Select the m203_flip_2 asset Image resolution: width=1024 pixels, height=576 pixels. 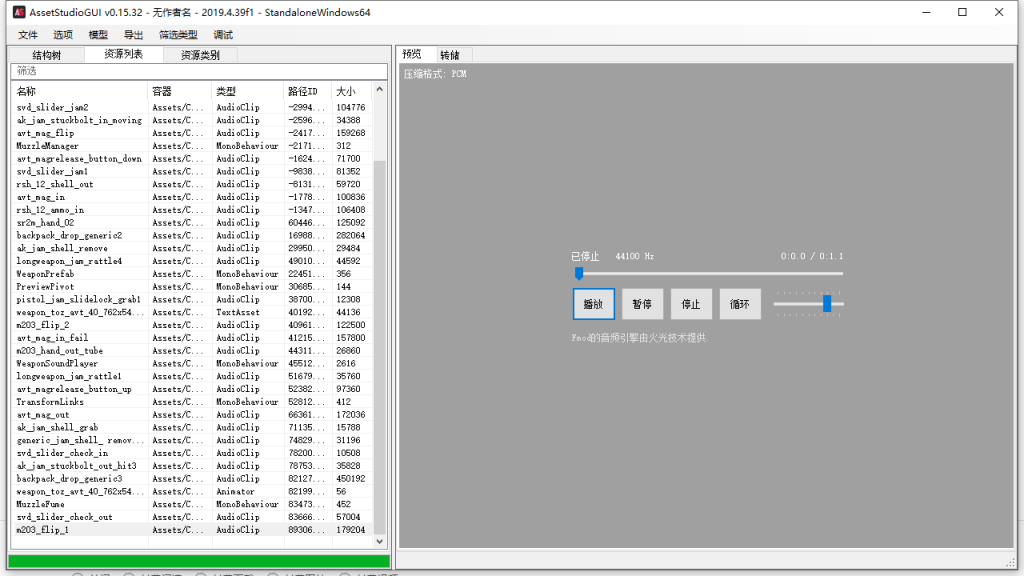point(192,325)
